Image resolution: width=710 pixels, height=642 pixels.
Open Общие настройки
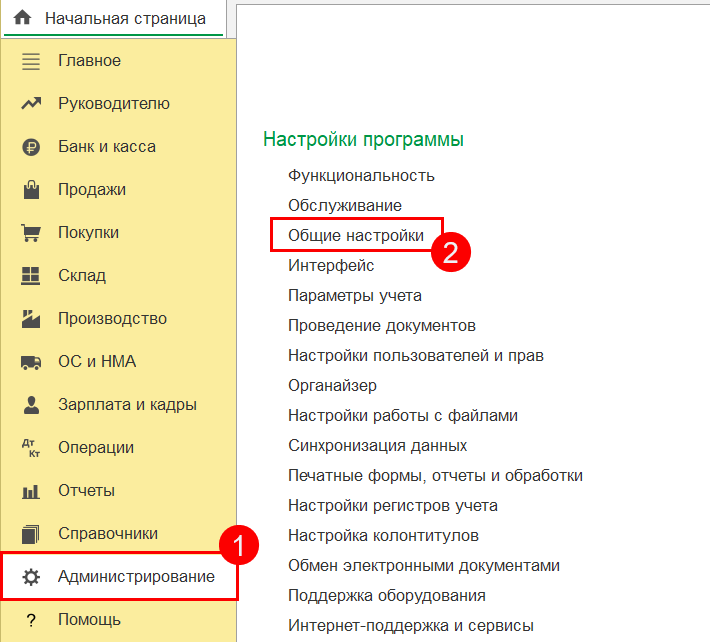click(356, 235)
